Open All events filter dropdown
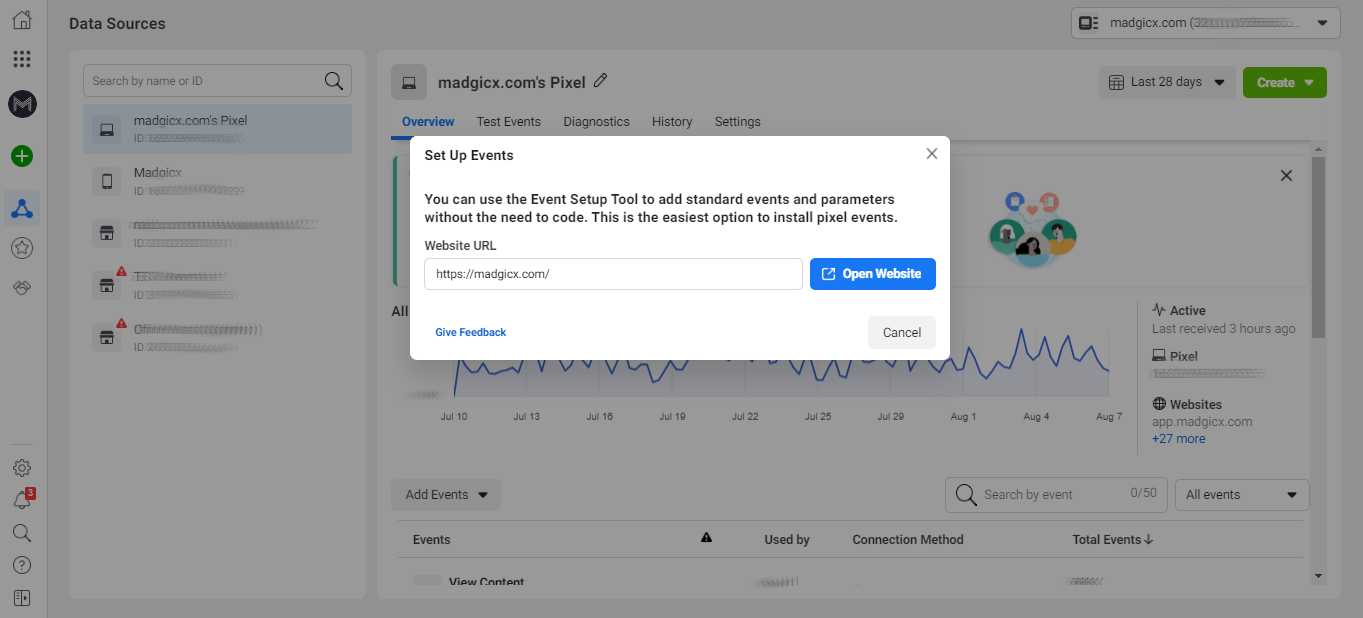 [1242, 495]
